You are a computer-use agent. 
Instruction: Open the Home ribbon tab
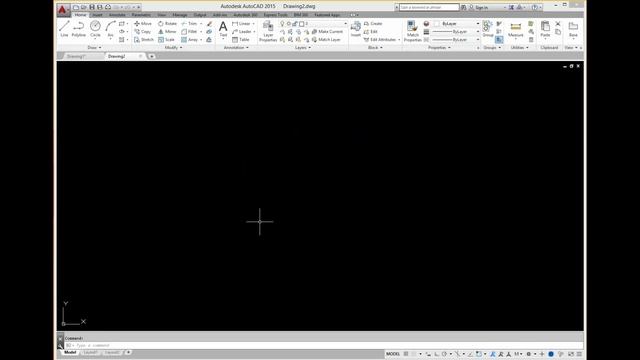click(80, 15)
